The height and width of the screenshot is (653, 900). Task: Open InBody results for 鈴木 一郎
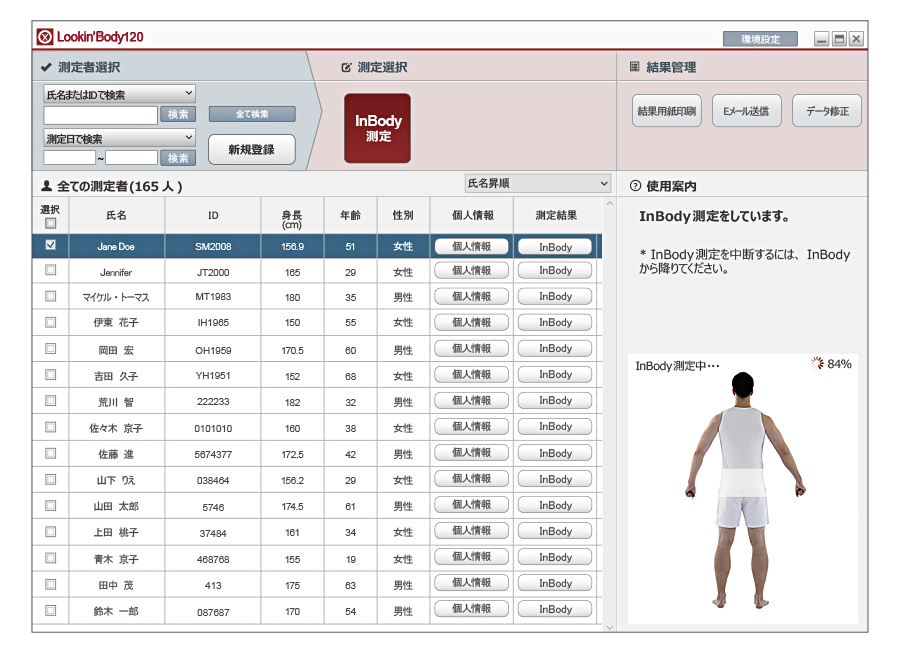tap(555, 609)
